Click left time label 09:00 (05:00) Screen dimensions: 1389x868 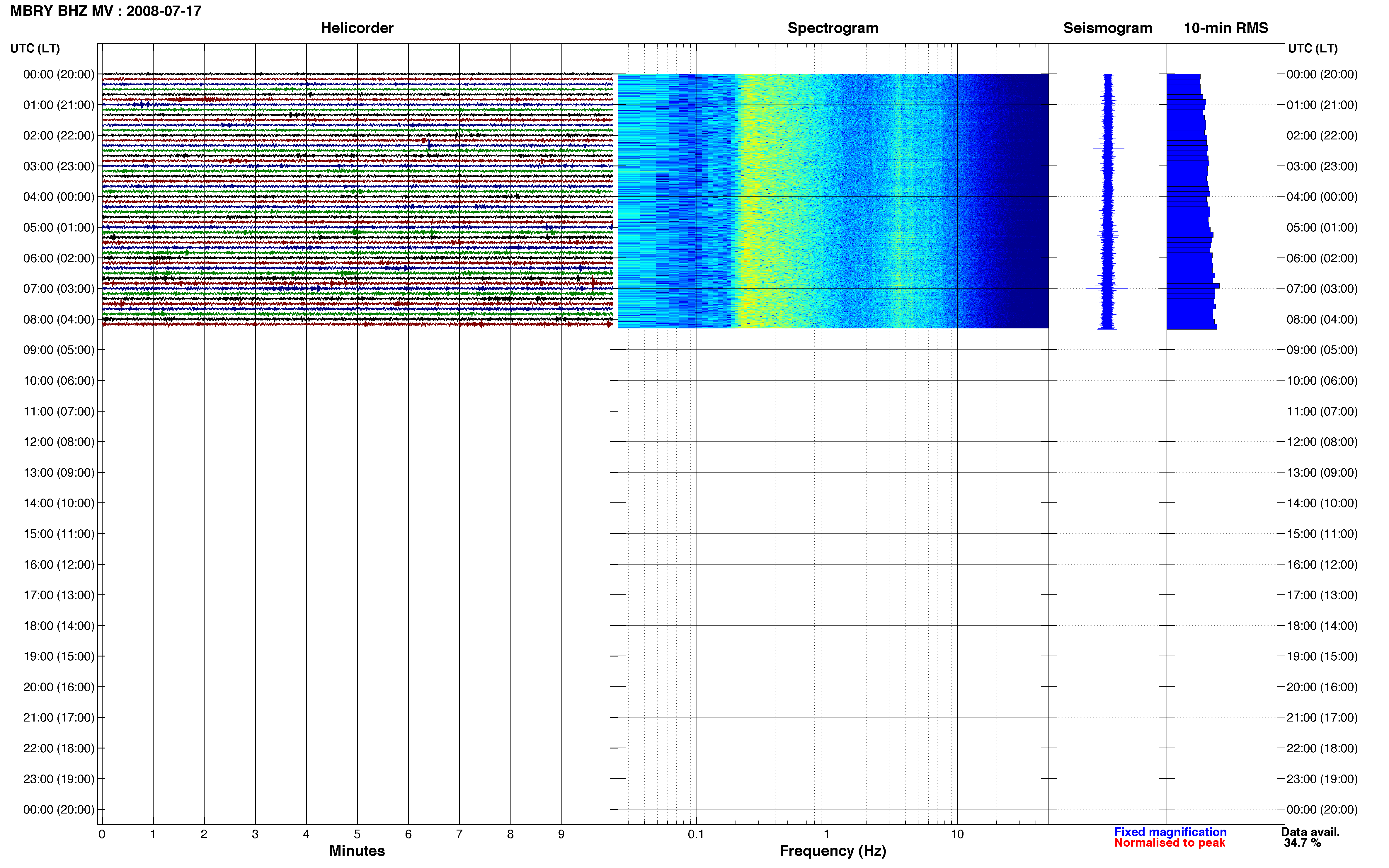[59, 349]
